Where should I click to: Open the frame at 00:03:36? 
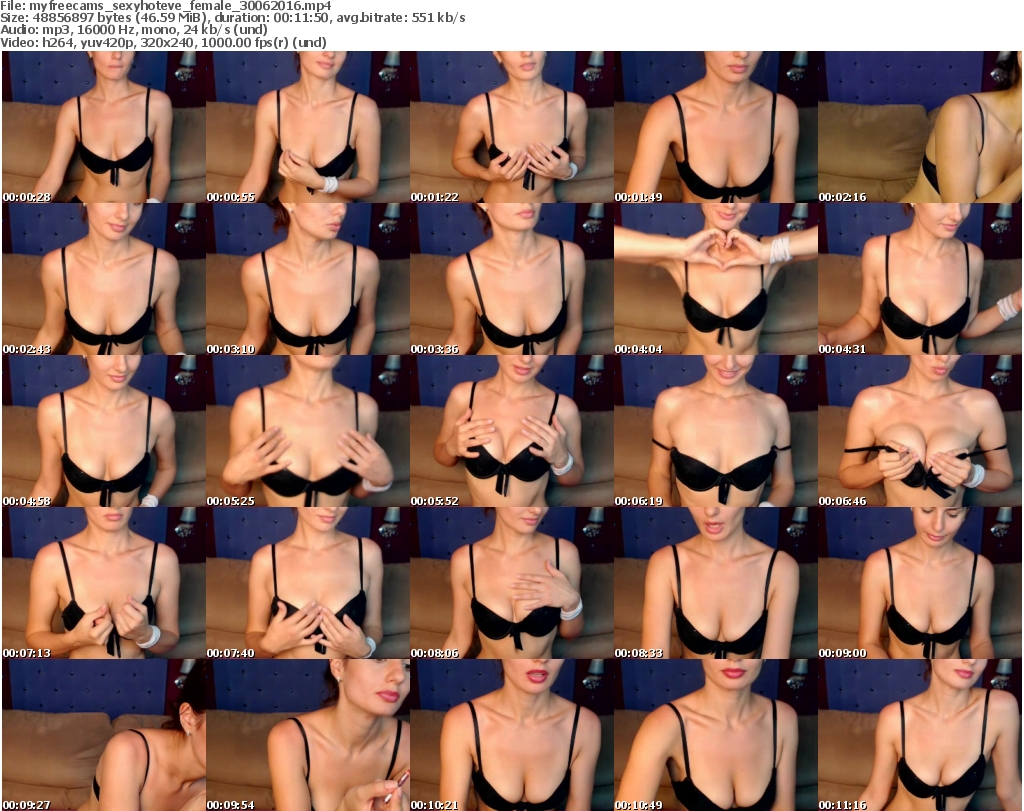pos(511,279)
